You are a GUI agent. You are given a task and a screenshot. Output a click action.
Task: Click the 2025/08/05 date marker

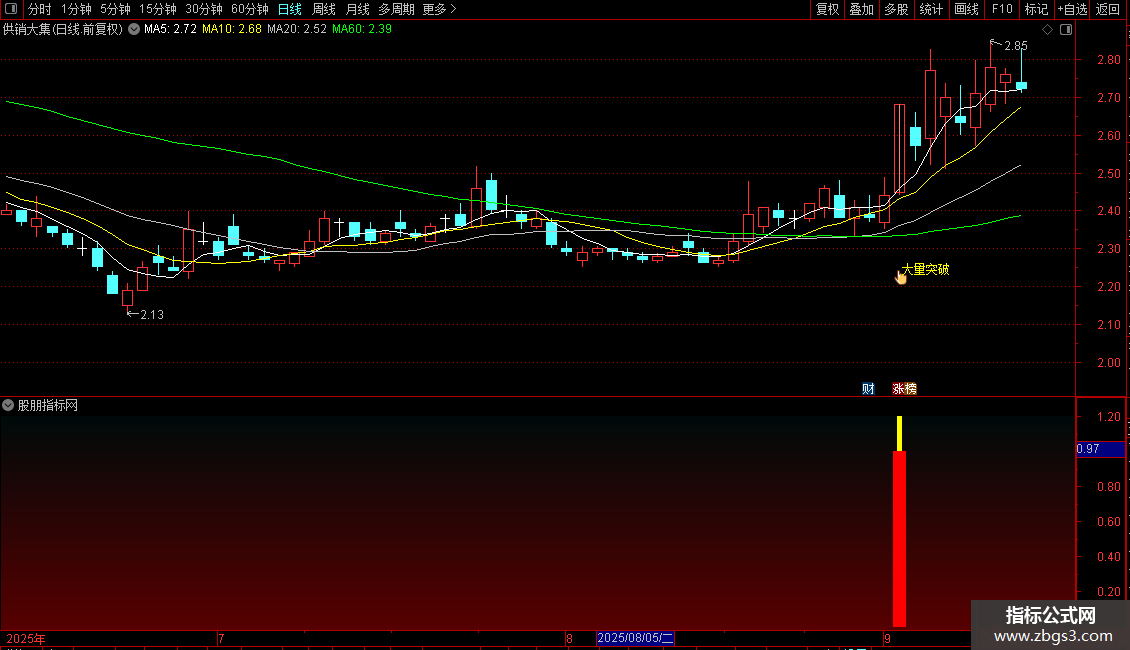click(x=635, y=638)
